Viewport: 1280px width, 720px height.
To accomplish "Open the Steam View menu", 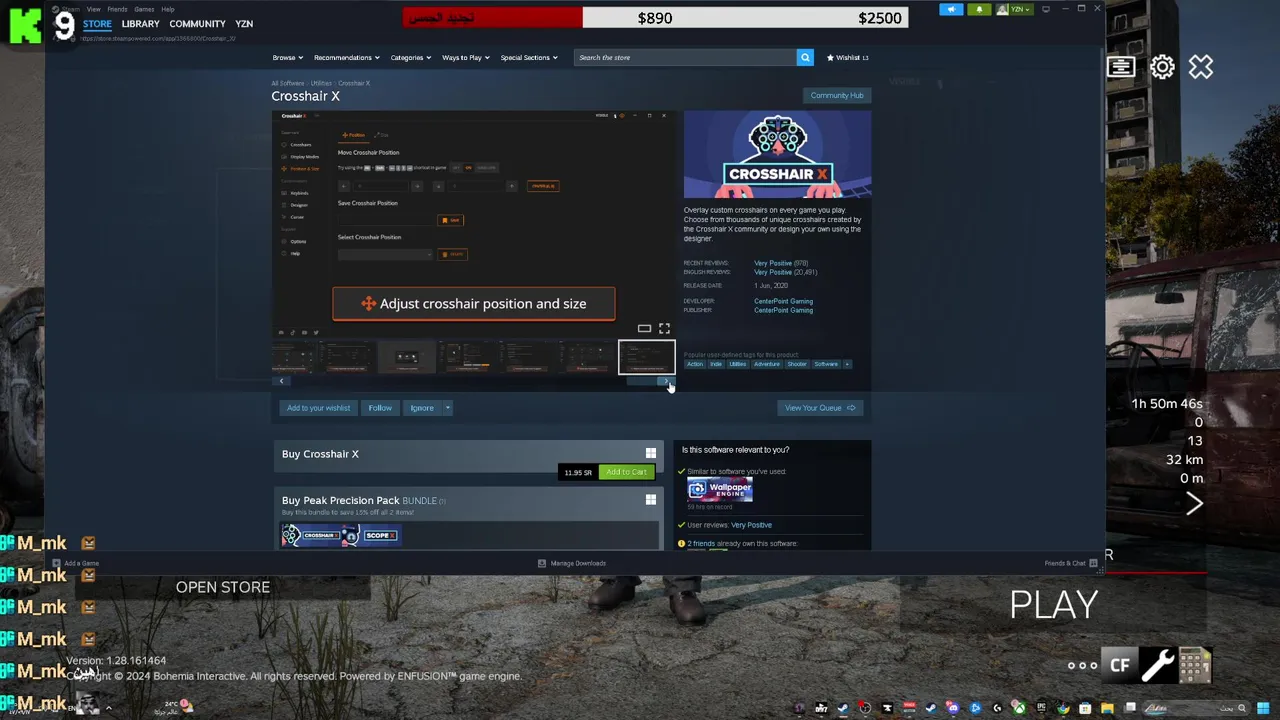I will click(93, 9).
